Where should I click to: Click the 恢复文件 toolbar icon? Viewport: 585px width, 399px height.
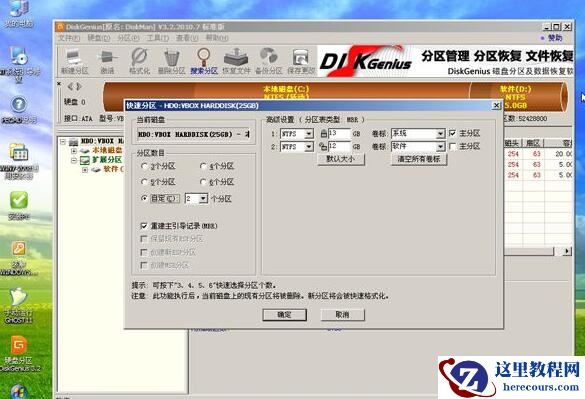236,62
